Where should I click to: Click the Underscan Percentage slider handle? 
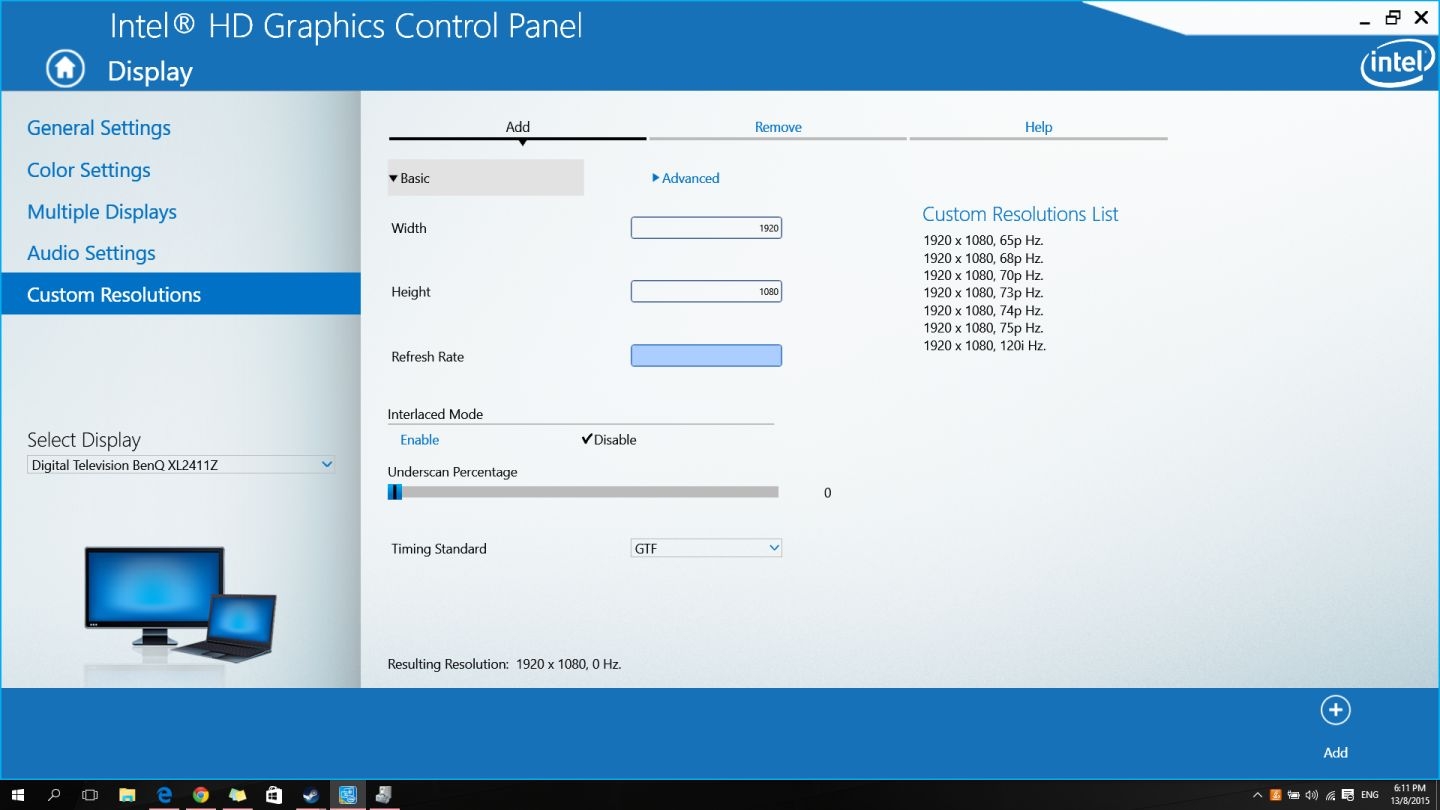coord(395,492)
